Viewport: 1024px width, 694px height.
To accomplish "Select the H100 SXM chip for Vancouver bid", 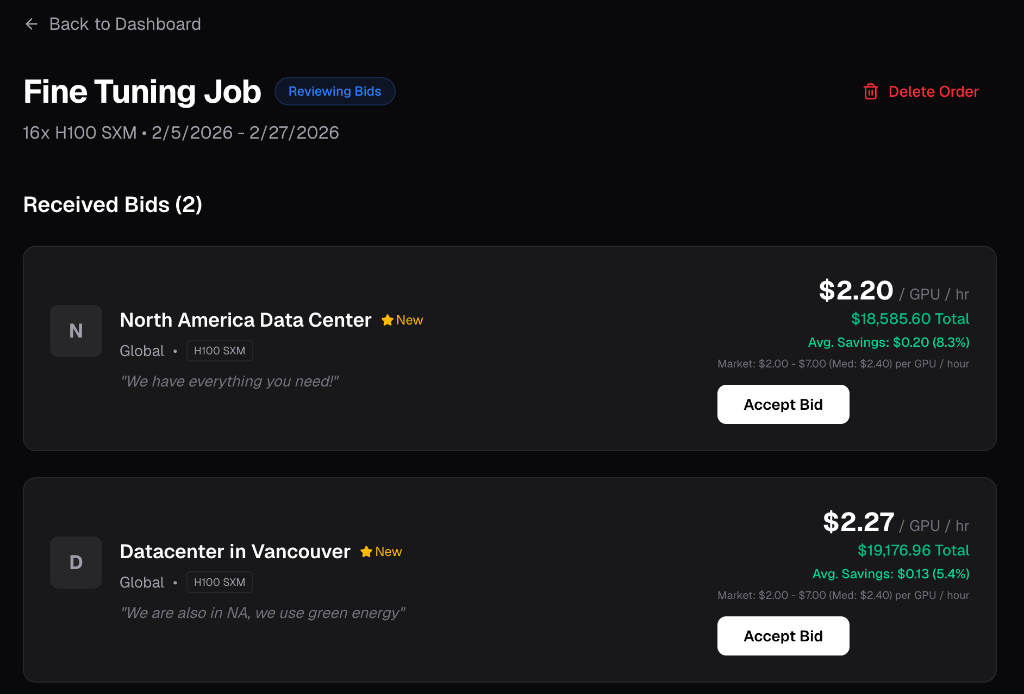I will click(x=219, y=582).
